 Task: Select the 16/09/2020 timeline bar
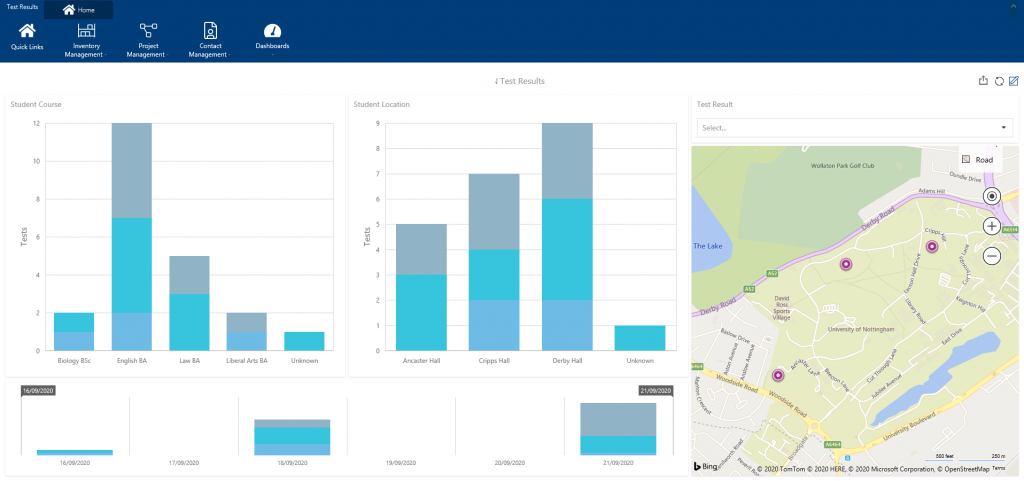pyautogui.click(x=74, y=452)
